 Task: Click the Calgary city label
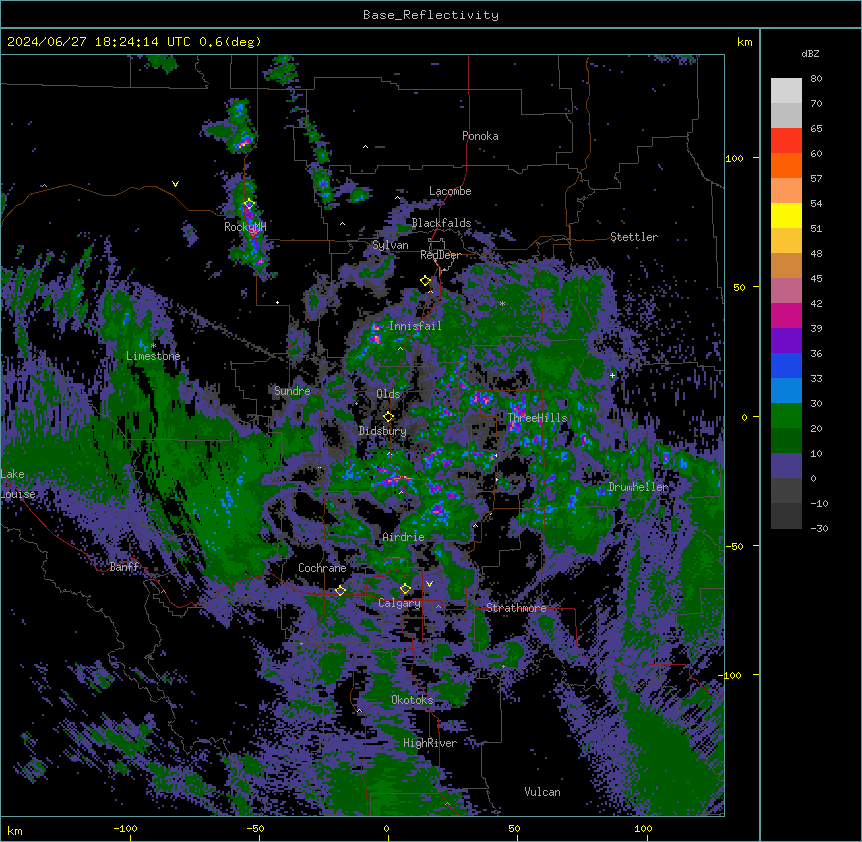point(400,603)
